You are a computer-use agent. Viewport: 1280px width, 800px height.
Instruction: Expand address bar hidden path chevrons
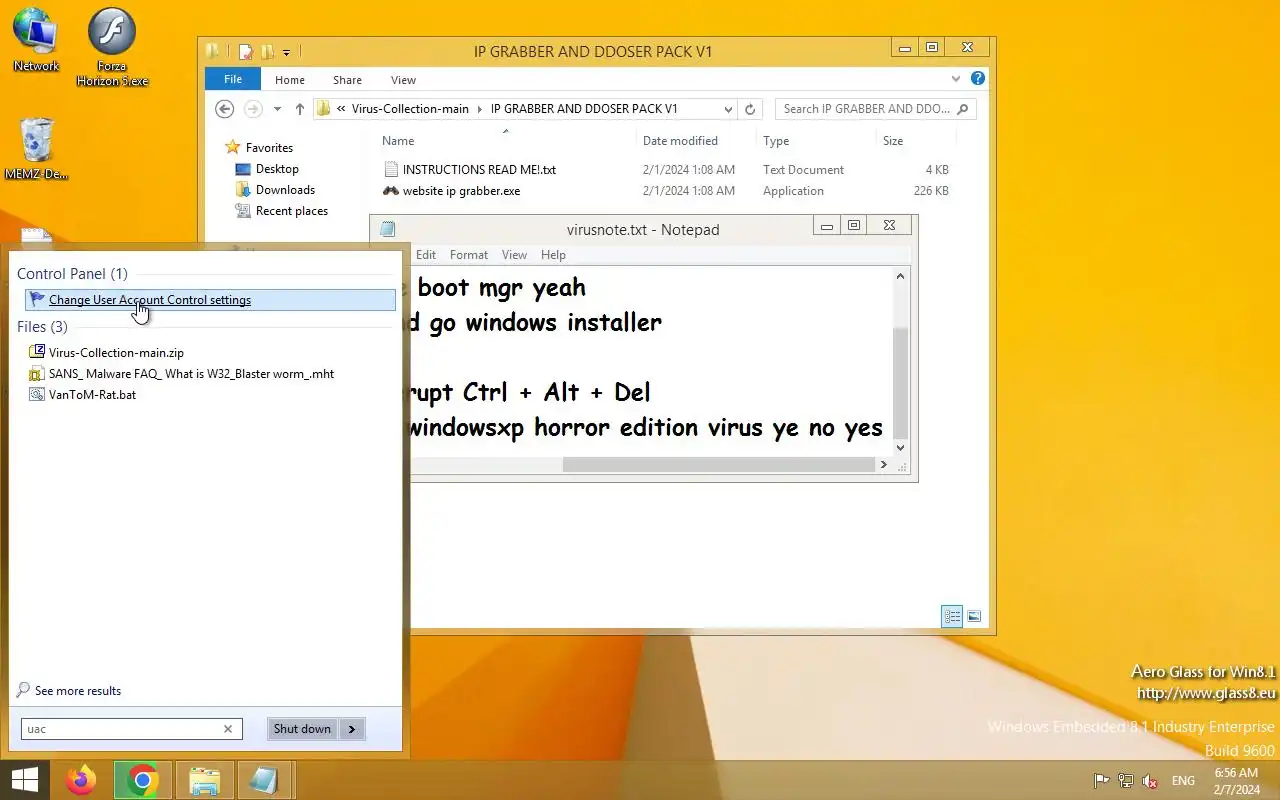coord(342,109)
